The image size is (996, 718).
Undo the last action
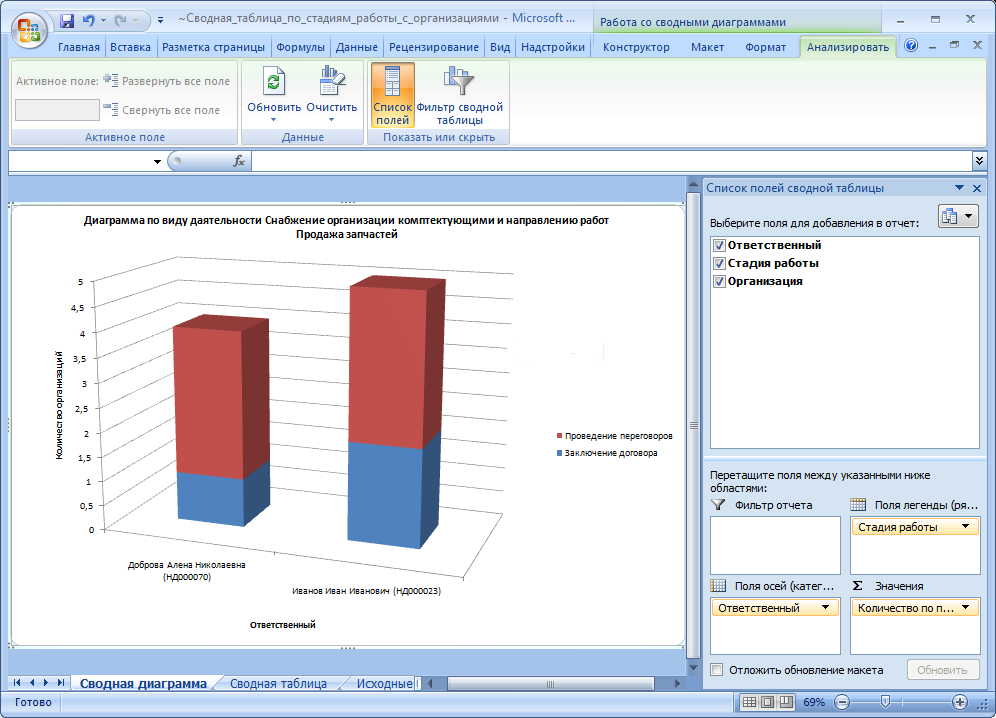(x=88, y=21)
